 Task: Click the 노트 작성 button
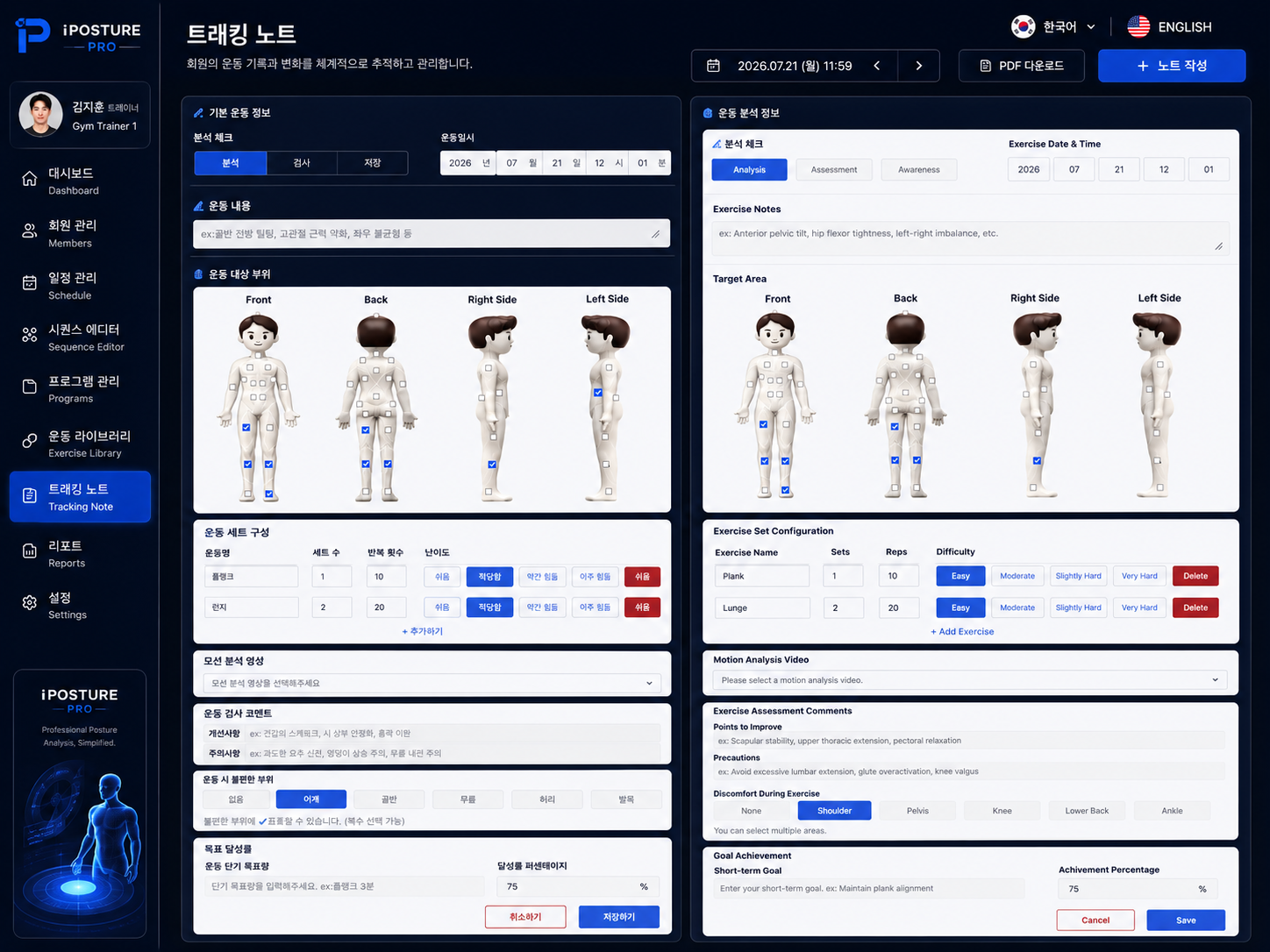pyautogui.click(x=1172, y=66)
